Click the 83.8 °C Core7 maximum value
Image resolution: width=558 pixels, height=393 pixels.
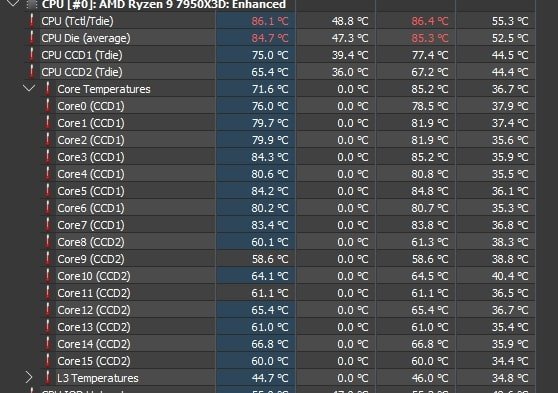click(430, 225)
